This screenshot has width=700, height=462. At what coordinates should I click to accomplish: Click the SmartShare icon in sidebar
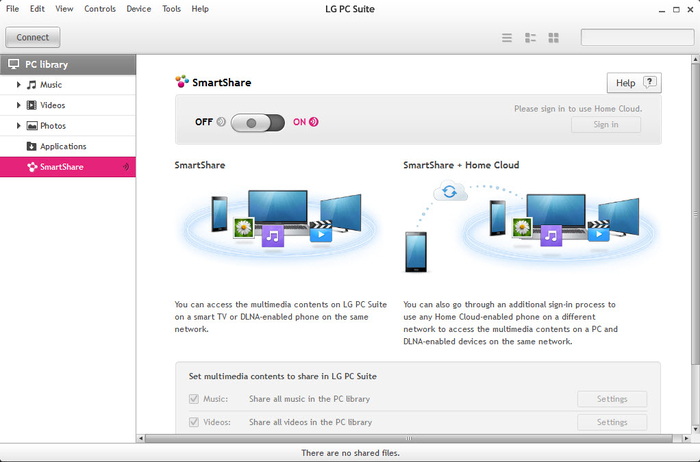[32, 167]
